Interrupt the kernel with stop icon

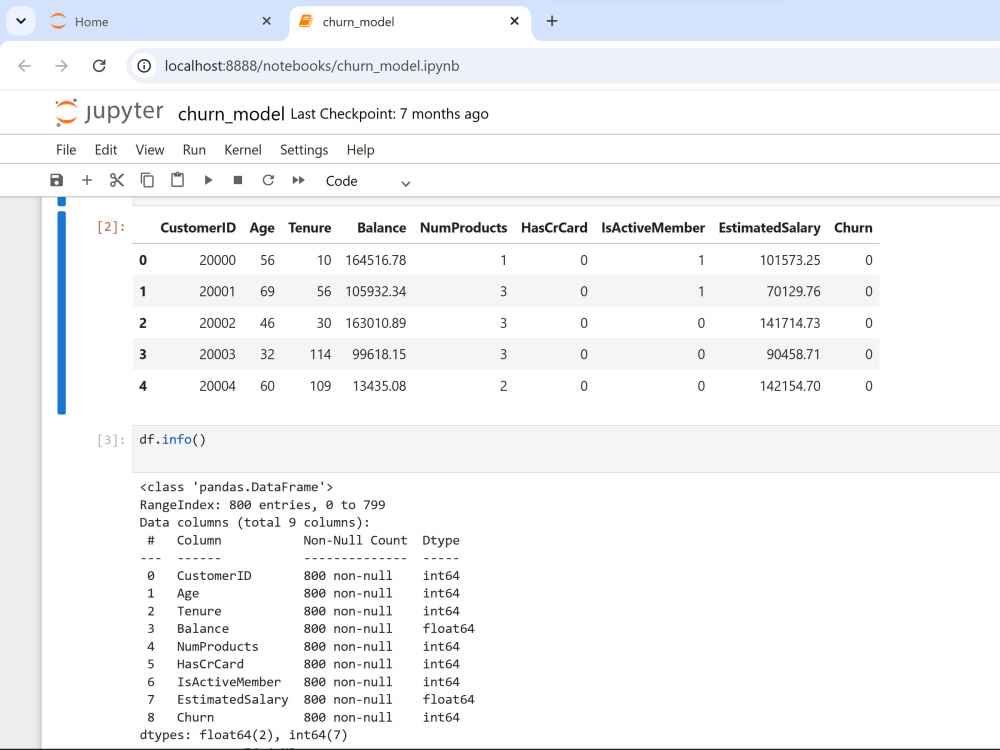tap(238, 180)
